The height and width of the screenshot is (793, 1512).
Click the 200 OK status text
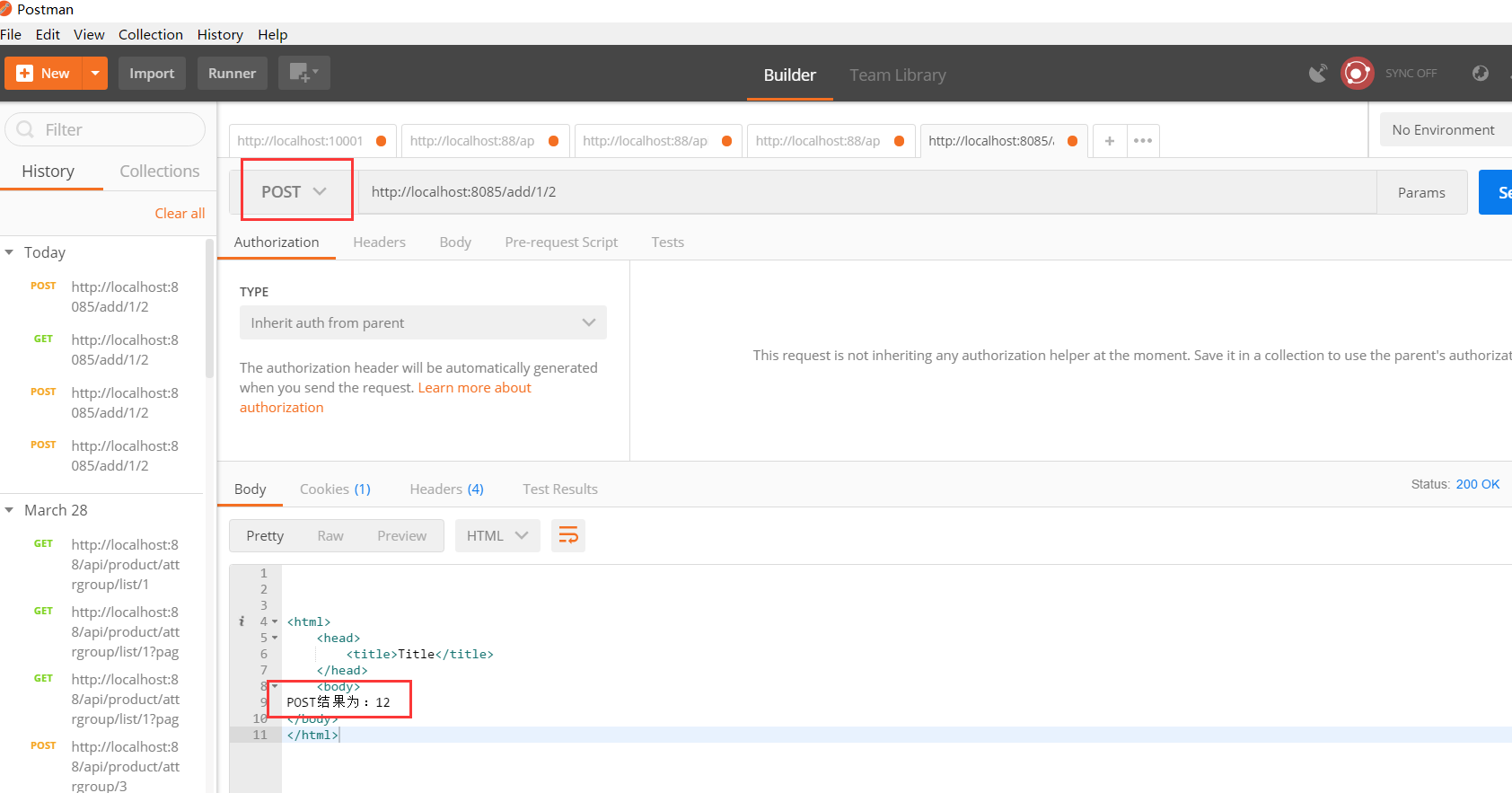click(x=1478, y=484)
